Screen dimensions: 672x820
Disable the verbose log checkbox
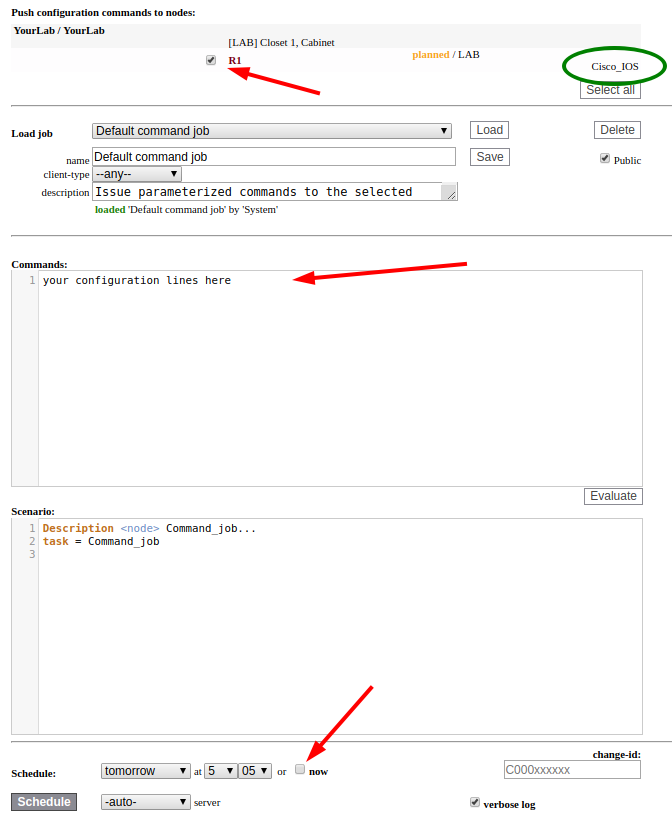pyautogui.click(x=475, y=802)
